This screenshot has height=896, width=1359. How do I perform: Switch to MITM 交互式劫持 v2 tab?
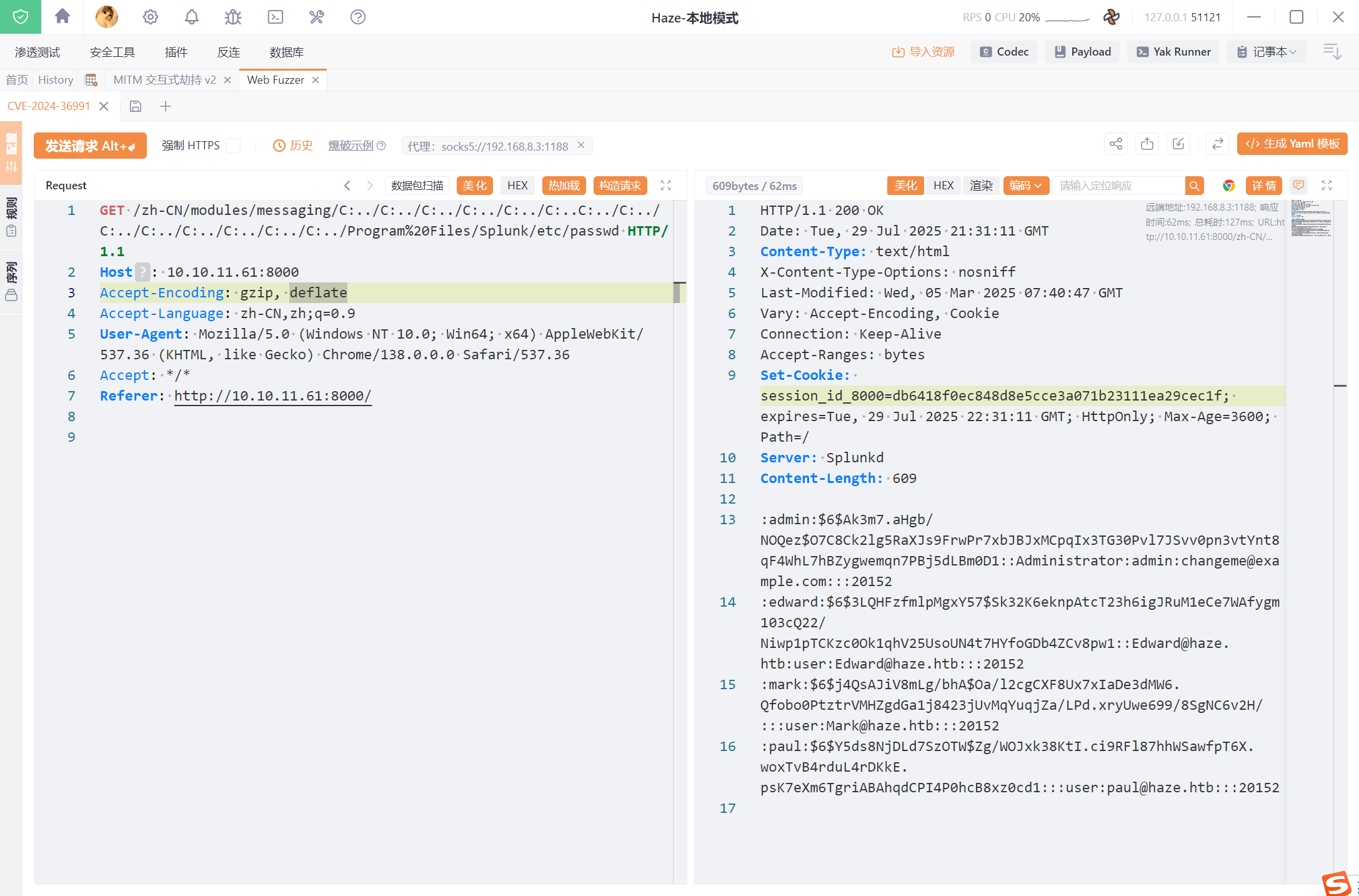(x=164, y=80)
